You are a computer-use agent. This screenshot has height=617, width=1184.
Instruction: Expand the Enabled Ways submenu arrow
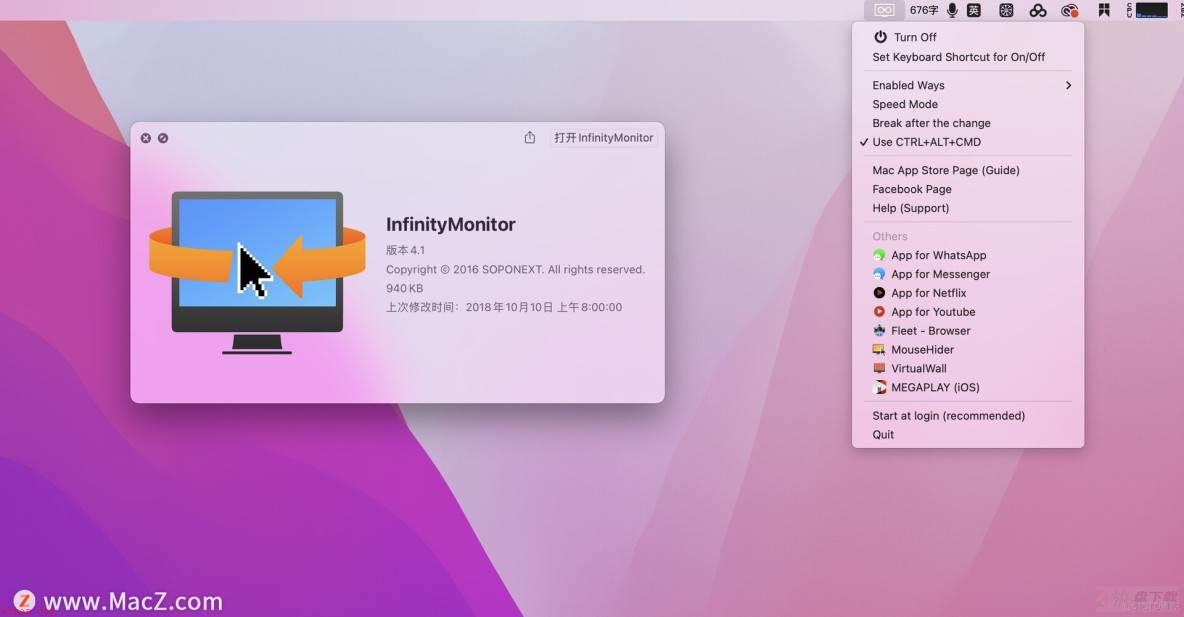(1068, 85)
